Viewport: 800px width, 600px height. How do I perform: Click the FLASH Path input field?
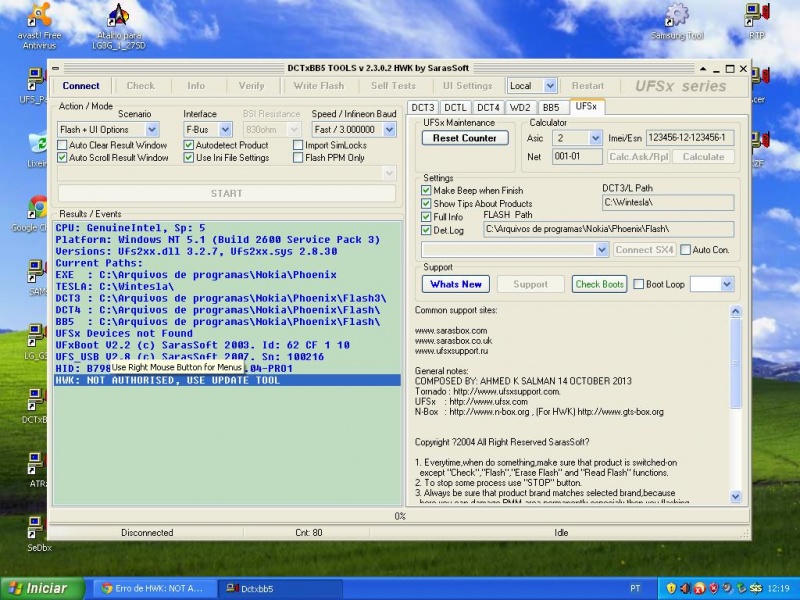[608, 229]
